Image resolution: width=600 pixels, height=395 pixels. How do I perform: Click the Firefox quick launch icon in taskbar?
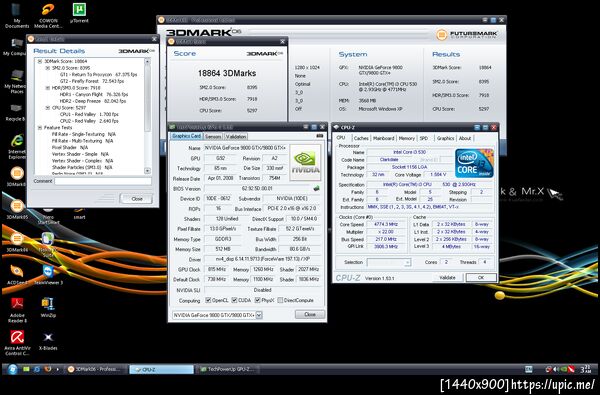47,369
